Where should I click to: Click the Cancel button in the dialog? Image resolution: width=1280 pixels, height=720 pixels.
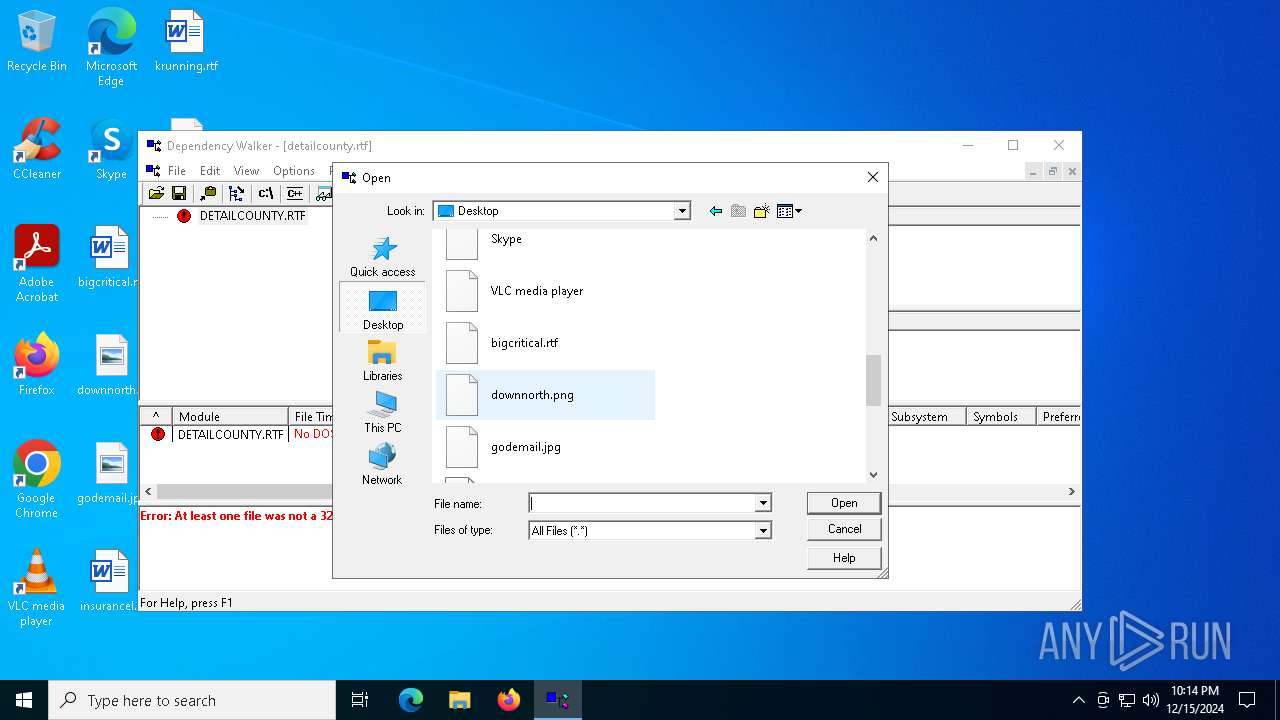click(844, 529)
